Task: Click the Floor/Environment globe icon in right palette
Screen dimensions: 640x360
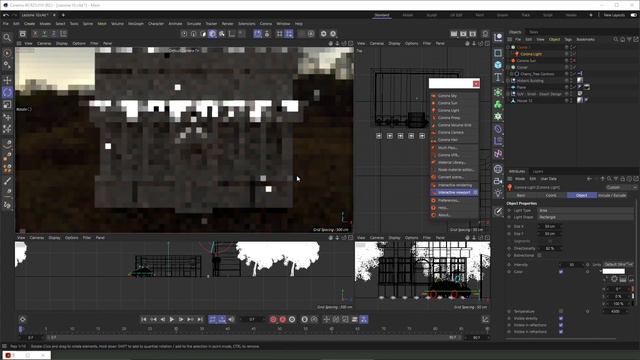Action: pos(498,169)
